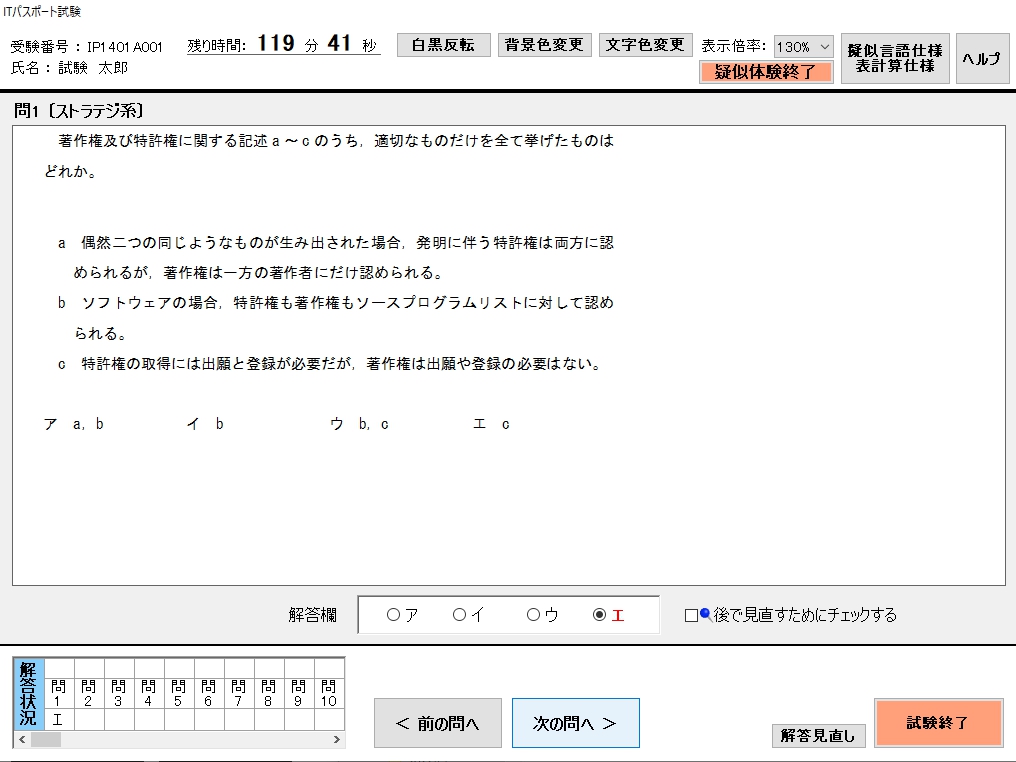Click the 文字色変更 button

point(645,46)
